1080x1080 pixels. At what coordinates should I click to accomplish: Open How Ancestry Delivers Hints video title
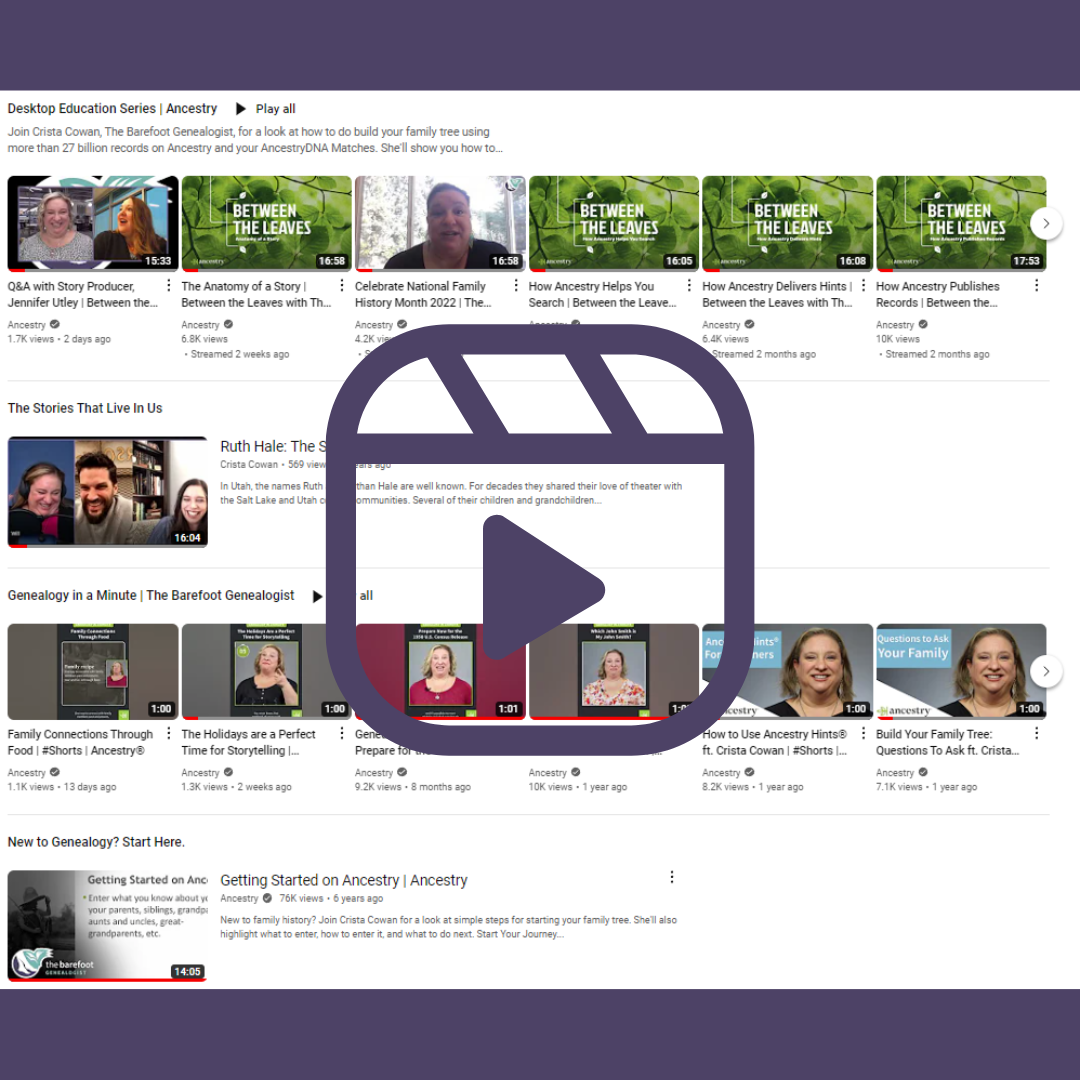coord(777,294)
